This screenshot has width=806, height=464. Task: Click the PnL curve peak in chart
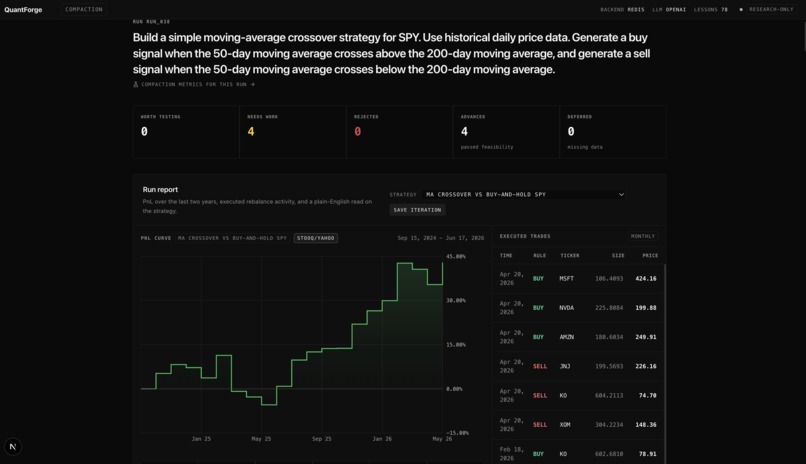pos(405,264)
